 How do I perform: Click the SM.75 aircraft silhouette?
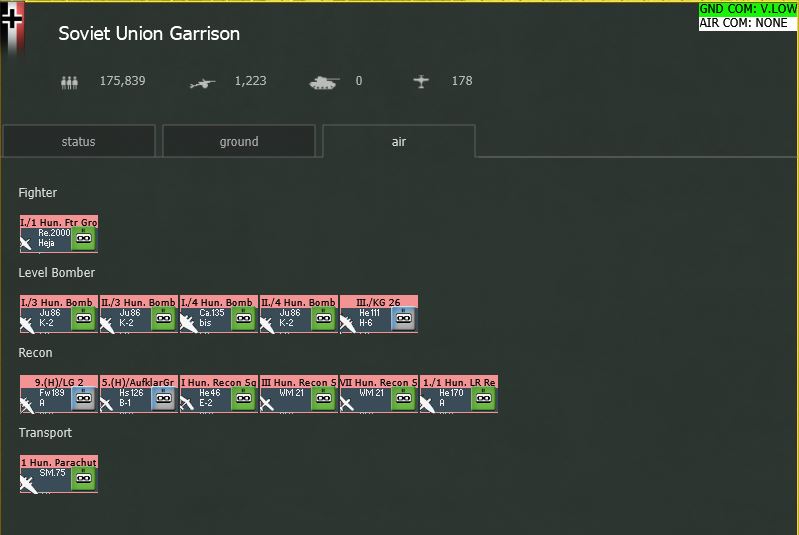click(29, 484)
